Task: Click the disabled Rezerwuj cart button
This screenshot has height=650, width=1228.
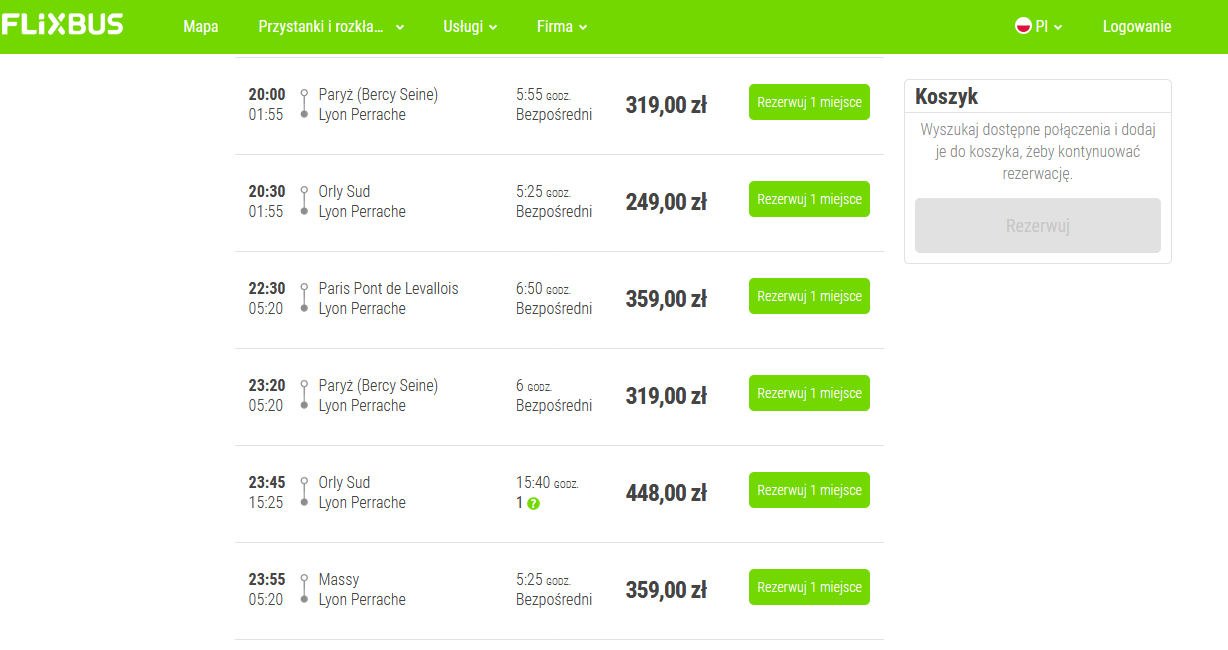Action: [1038, 225]
